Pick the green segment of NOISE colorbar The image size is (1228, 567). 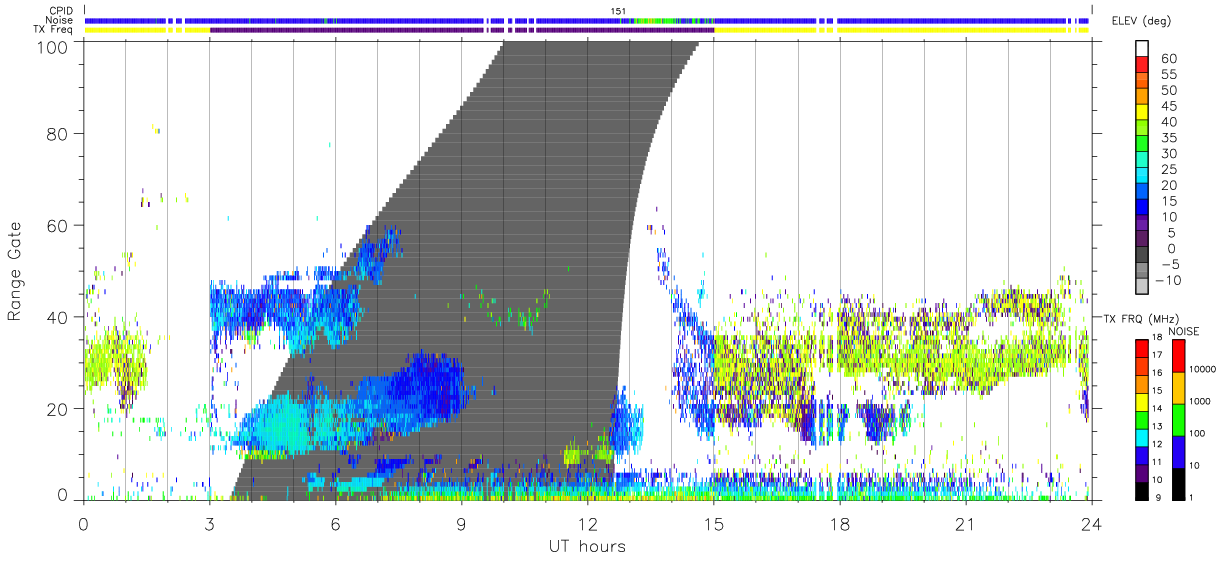[x=1181, y=420]
